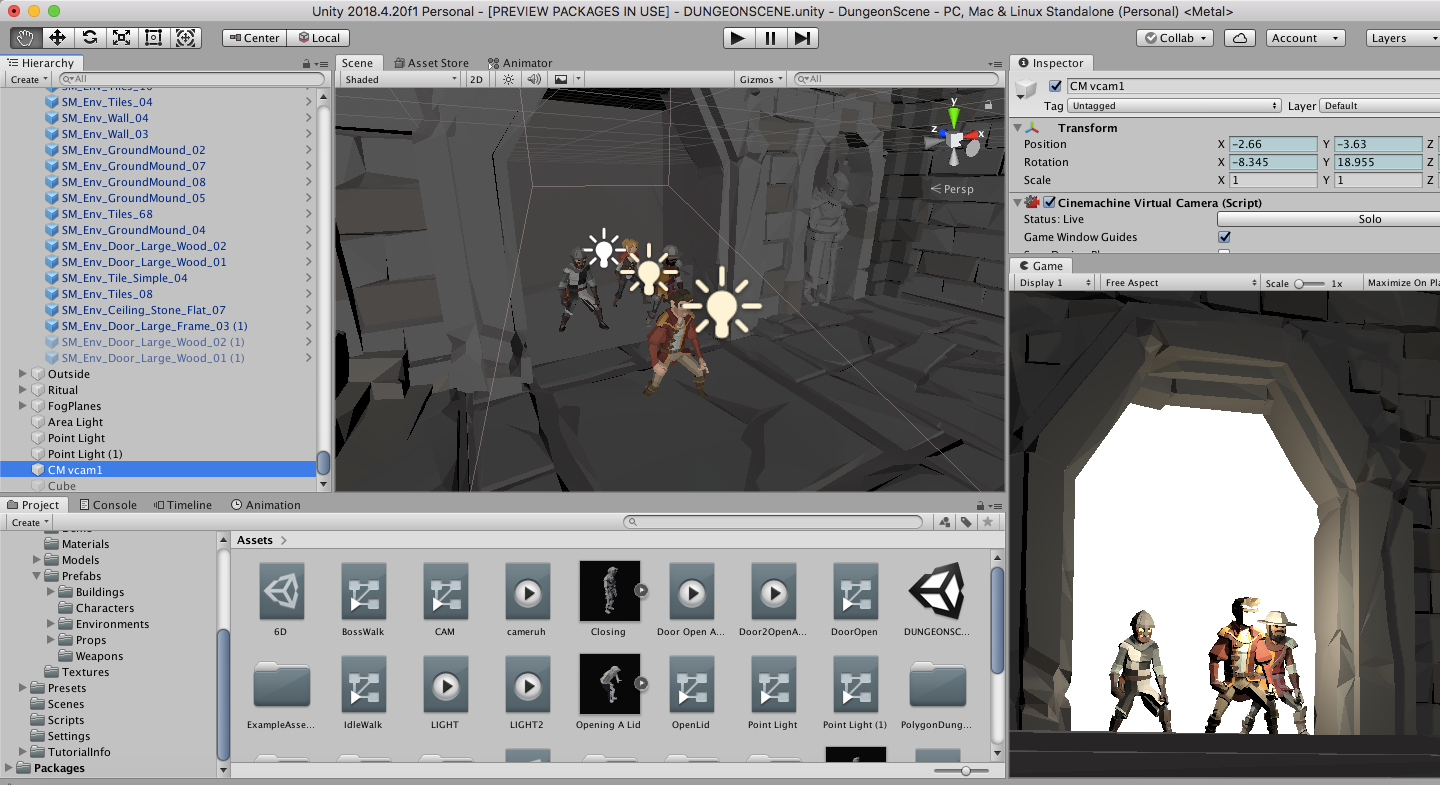The height and width of the screenshot is (785, 1440).
Task: Select the LIGHT2 animation clip
Action: point(526,692)
